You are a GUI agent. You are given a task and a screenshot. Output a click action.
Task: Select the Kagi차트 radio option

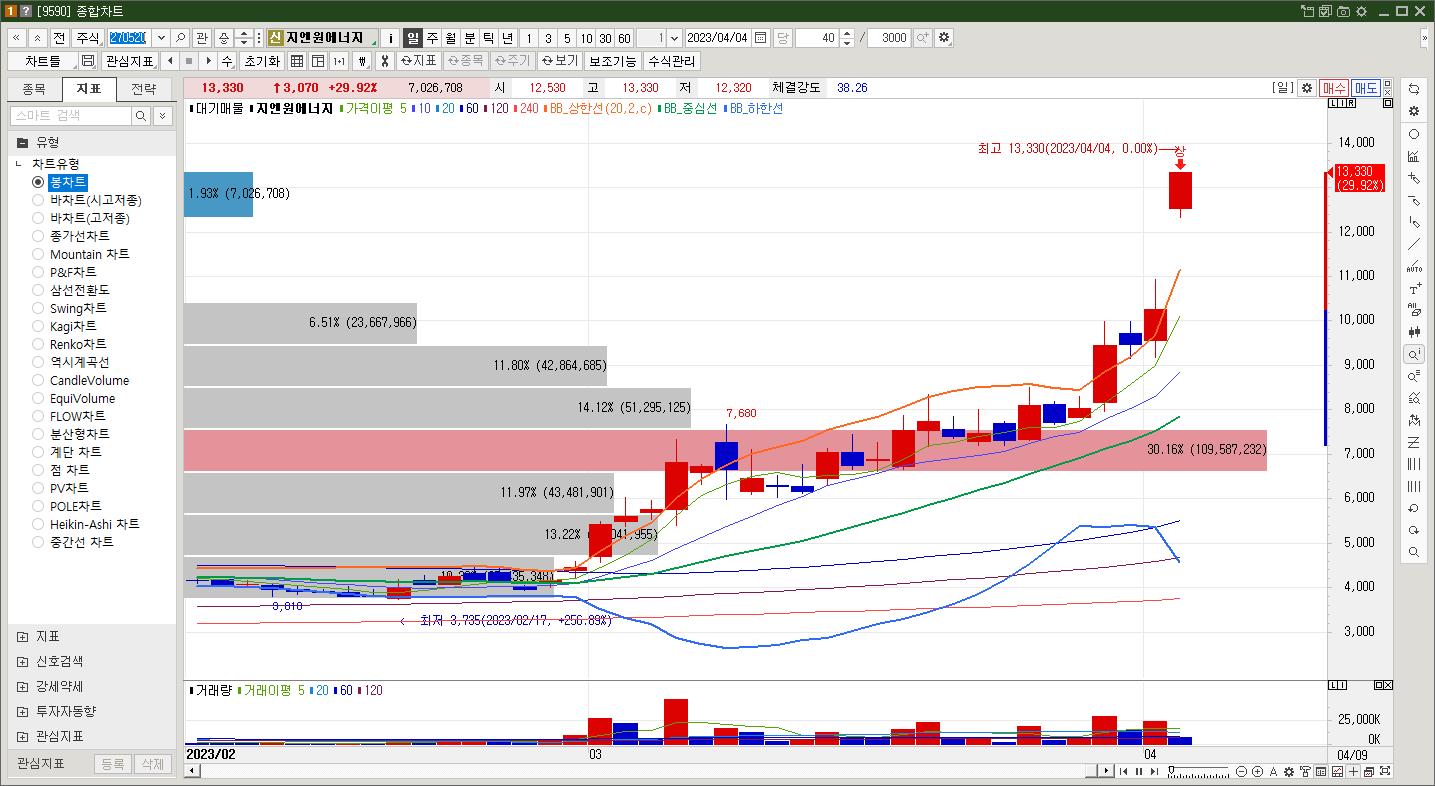coord(39,326)
